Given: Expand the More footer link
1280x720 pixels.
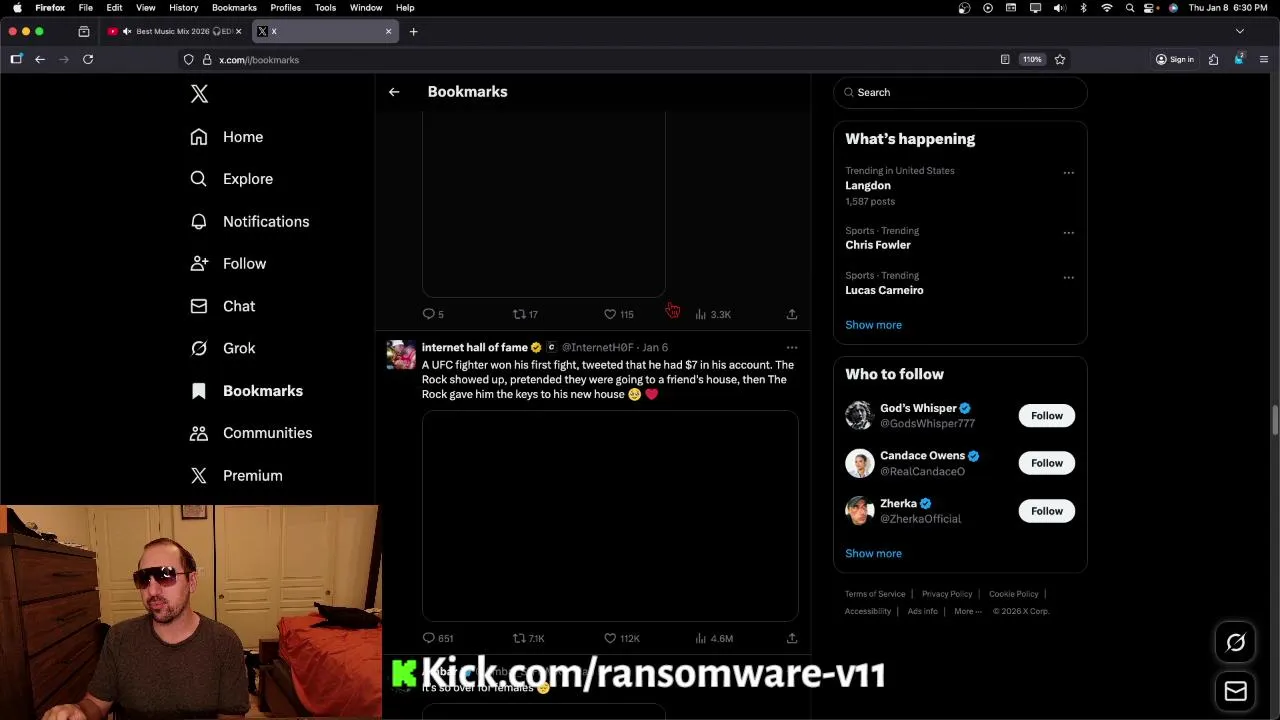Looking at the screenshot, I should (x=967, y=611).
